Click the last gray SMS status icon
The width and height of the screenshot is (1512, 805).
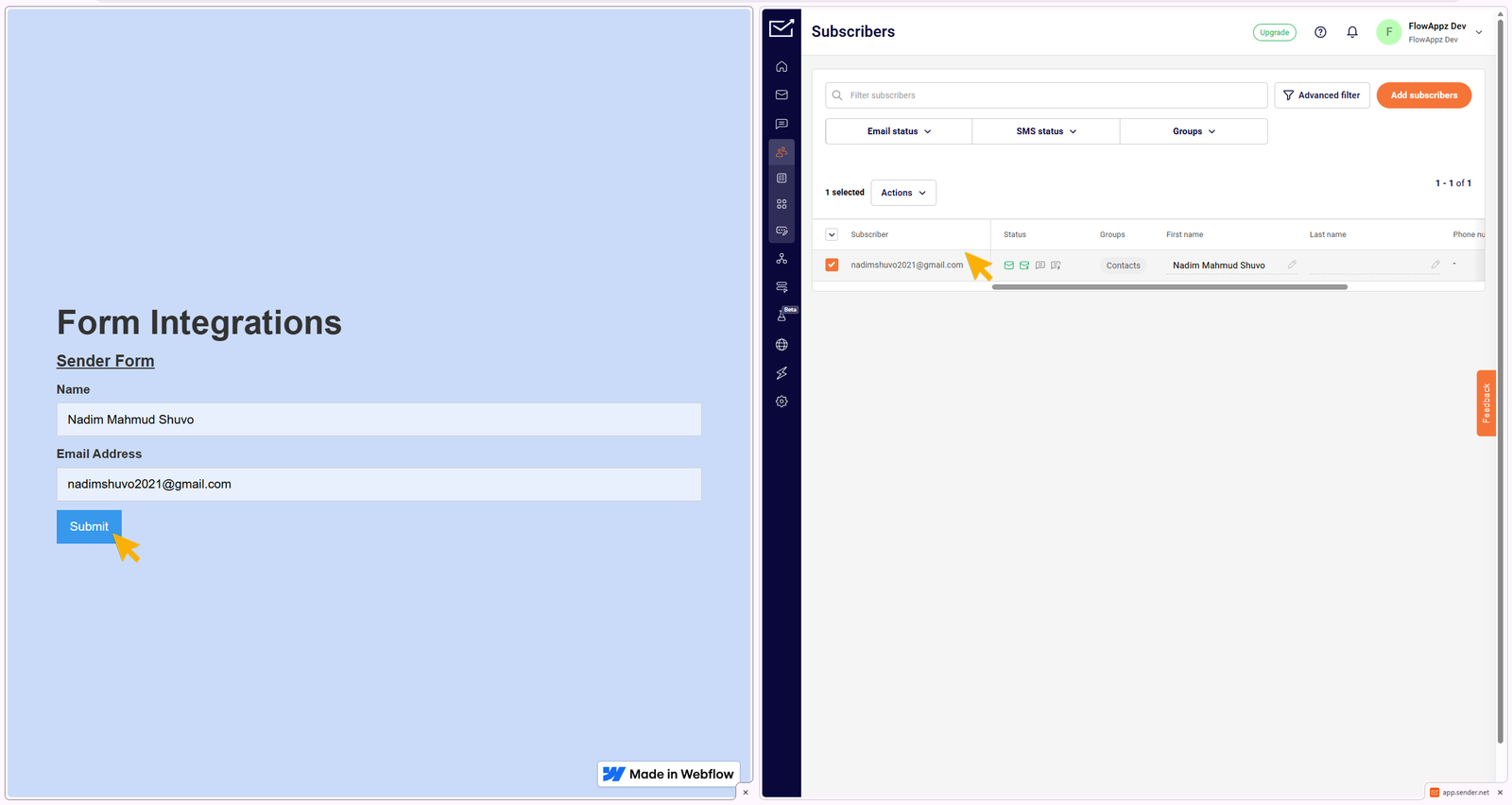pyautogui.click(x=1056, y=265)
